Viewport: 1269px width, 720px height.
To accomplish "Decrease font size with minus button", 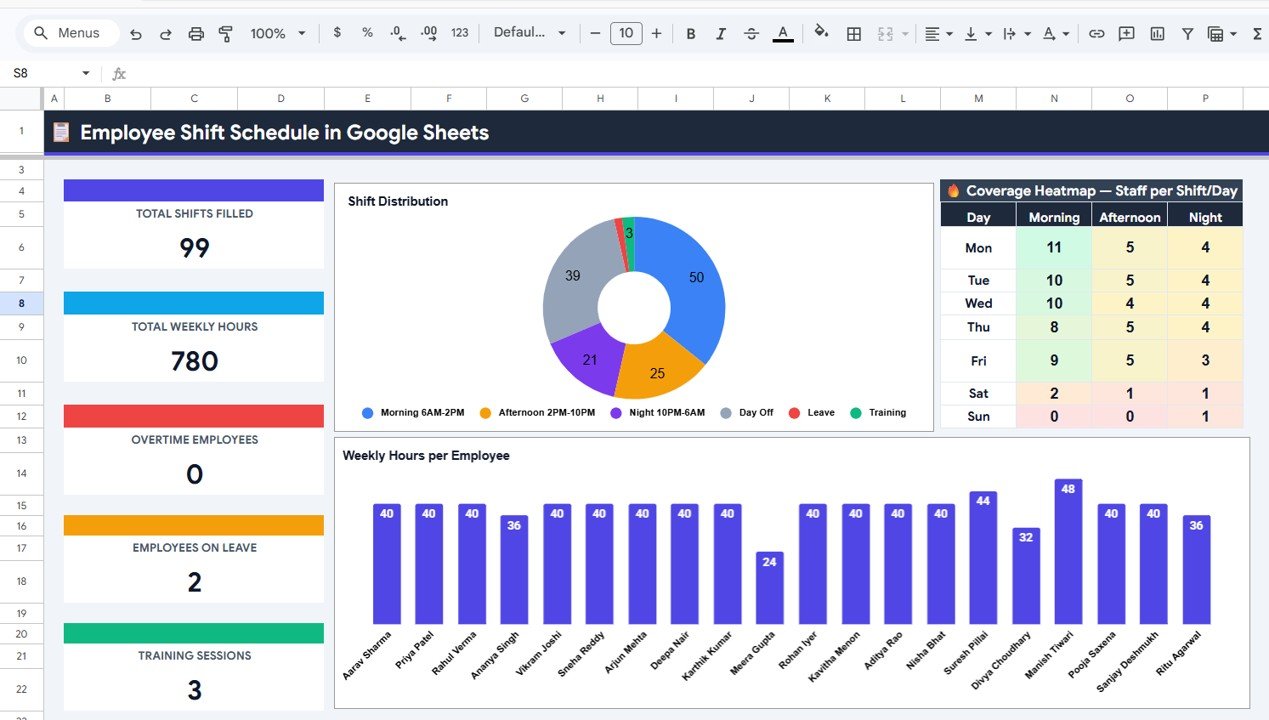I will [x=594, y=33].
